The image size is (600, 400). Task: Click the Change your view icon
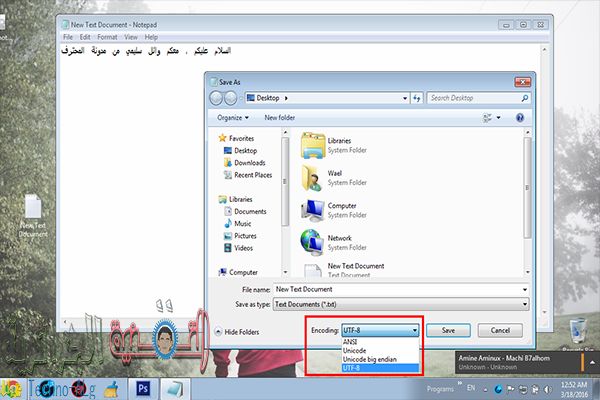tap(489, 117)
